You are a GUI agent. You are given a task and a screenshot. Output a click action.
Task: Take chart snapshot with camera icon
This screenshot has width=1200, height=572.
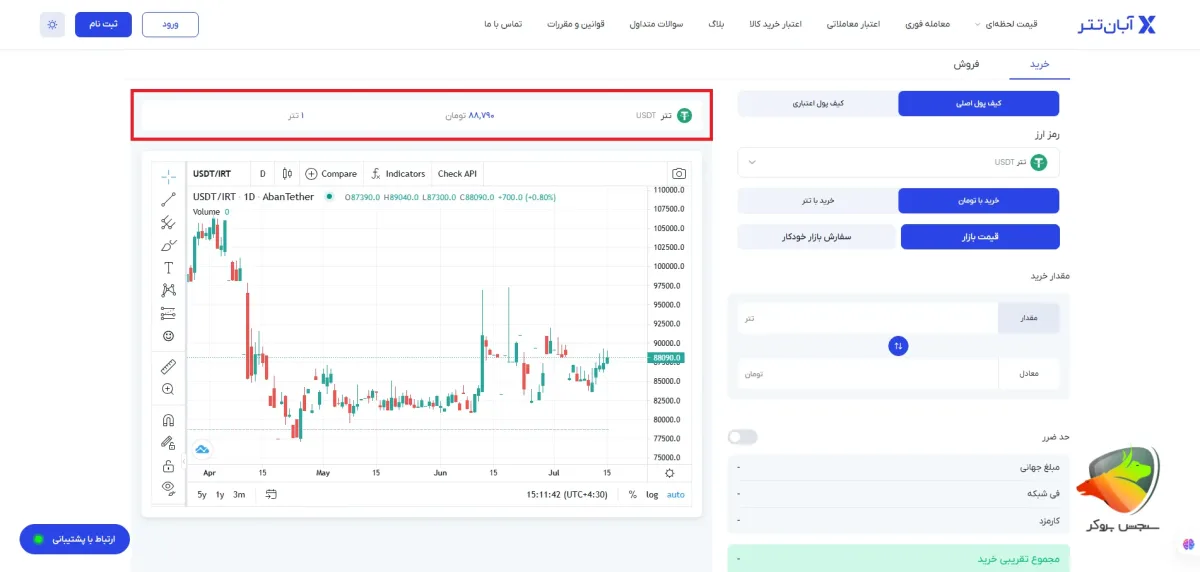click(x=679, y=174)
